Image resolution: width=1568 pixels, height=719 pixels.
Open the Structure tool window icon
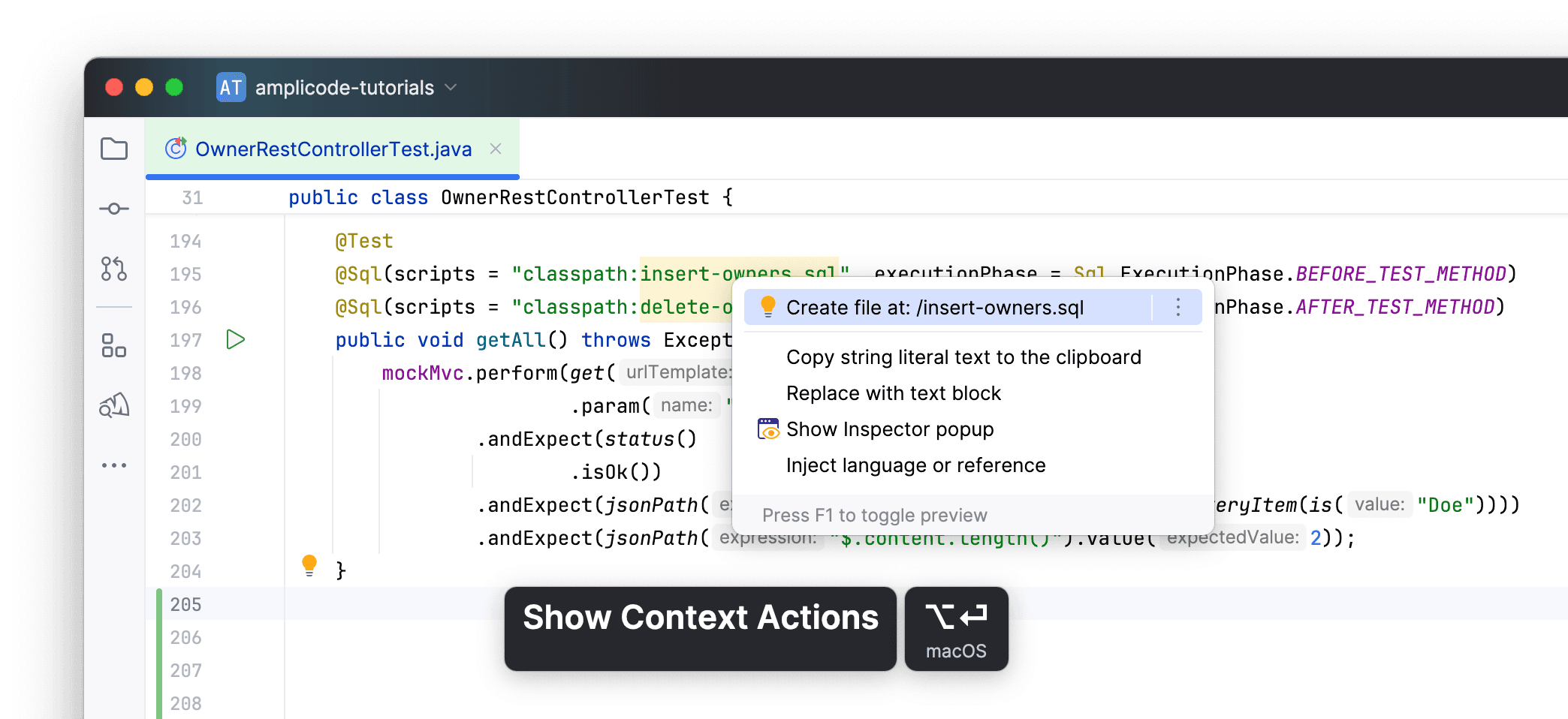[x=114, y=346]
